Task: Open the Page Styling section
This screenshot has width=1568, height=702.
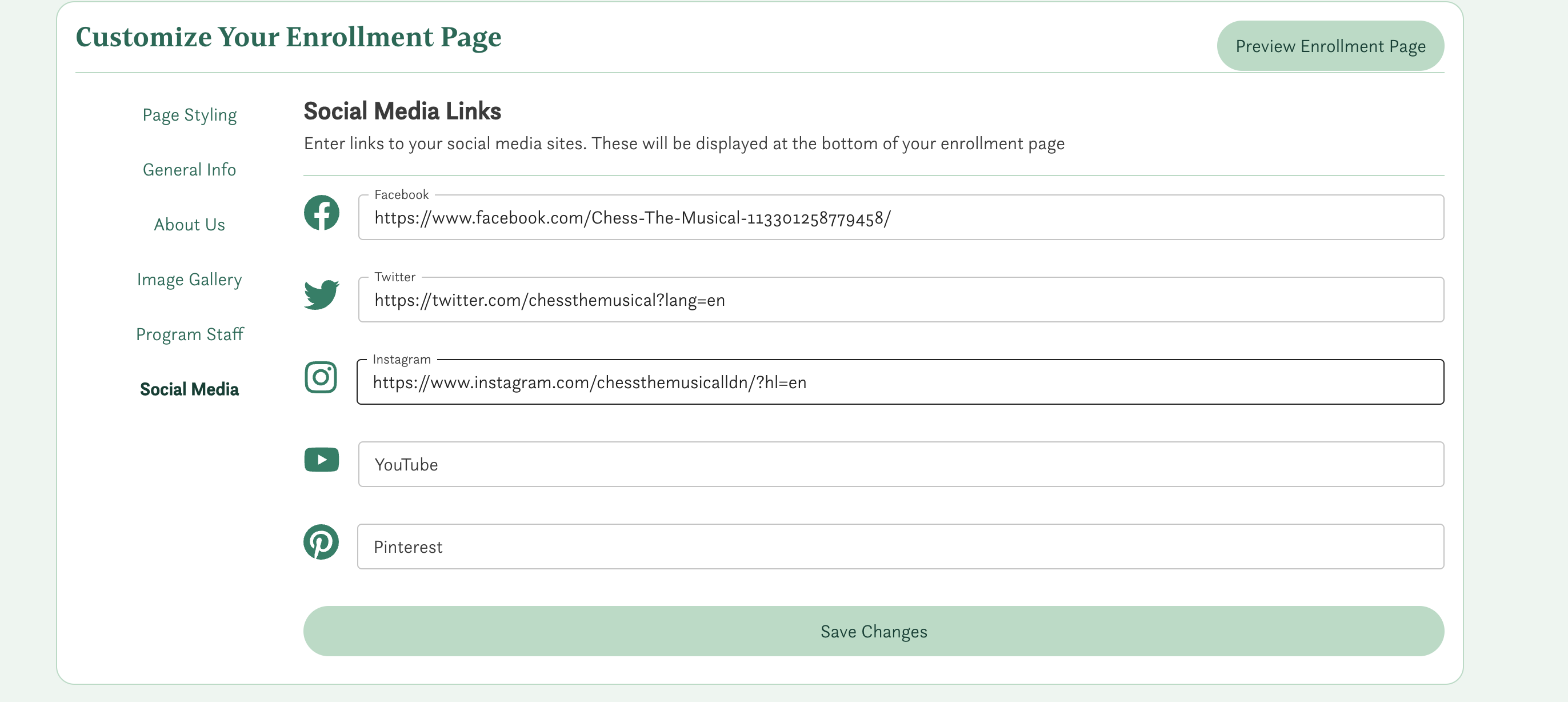Action: (189, 115)
